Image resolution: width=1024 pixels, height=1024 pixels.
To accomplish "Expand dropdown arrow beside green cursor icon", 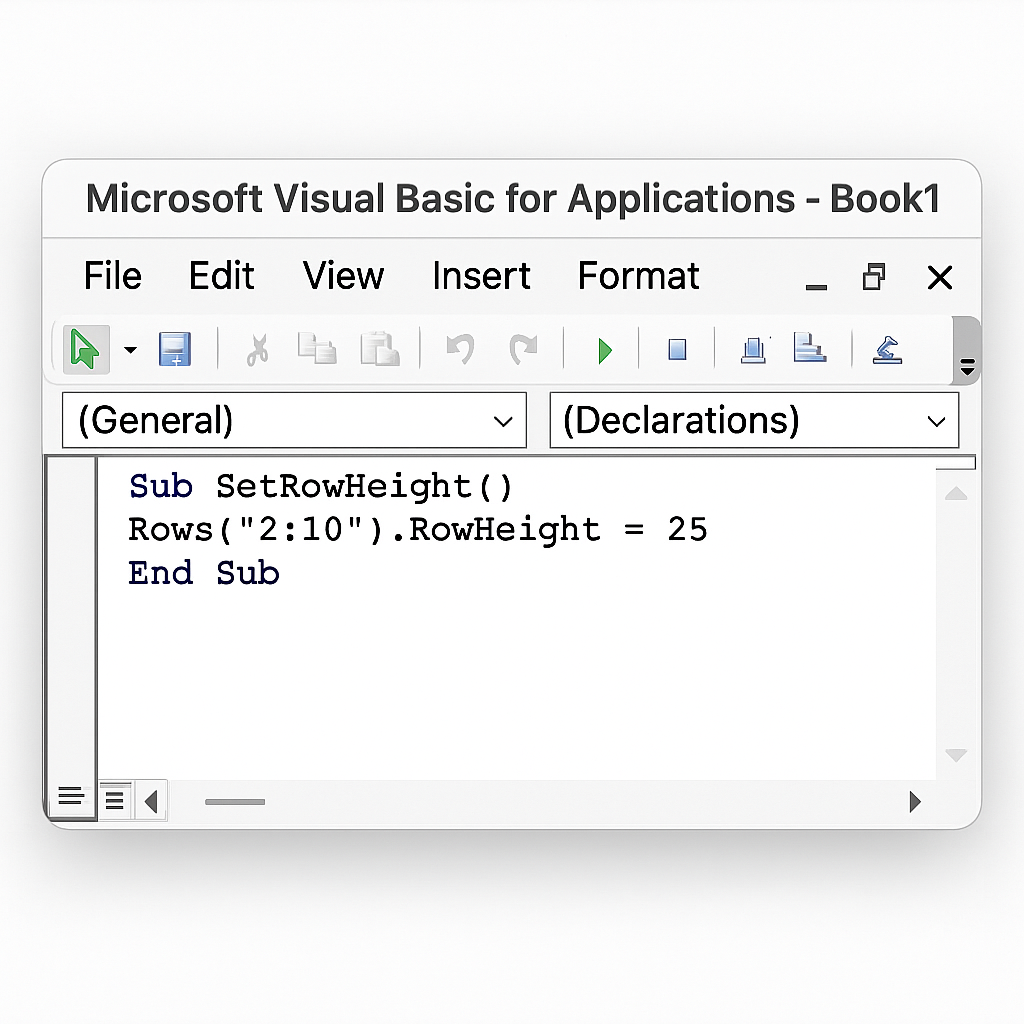I will point(130,350).
